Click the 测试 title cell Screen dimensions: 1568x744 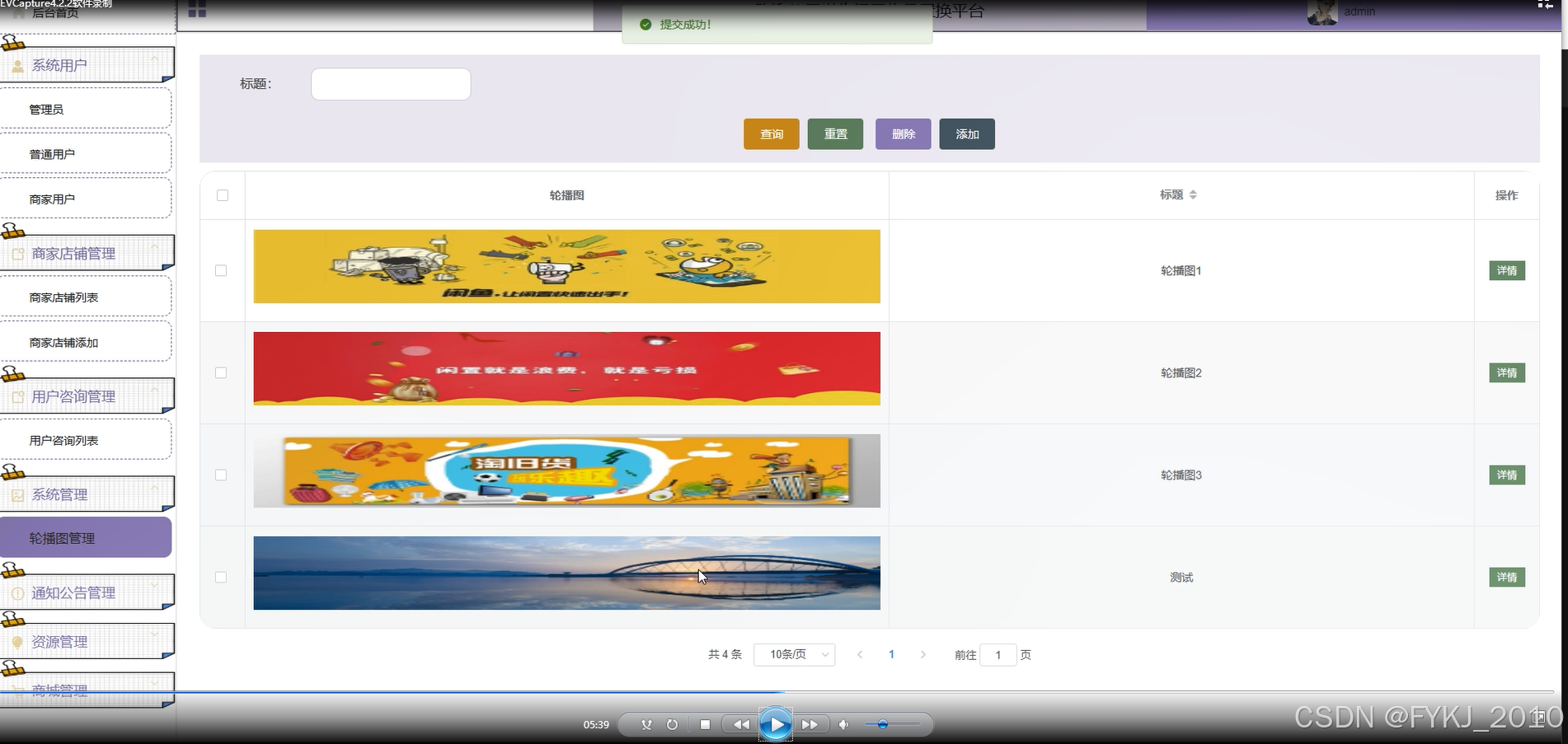pos(1181,578)
